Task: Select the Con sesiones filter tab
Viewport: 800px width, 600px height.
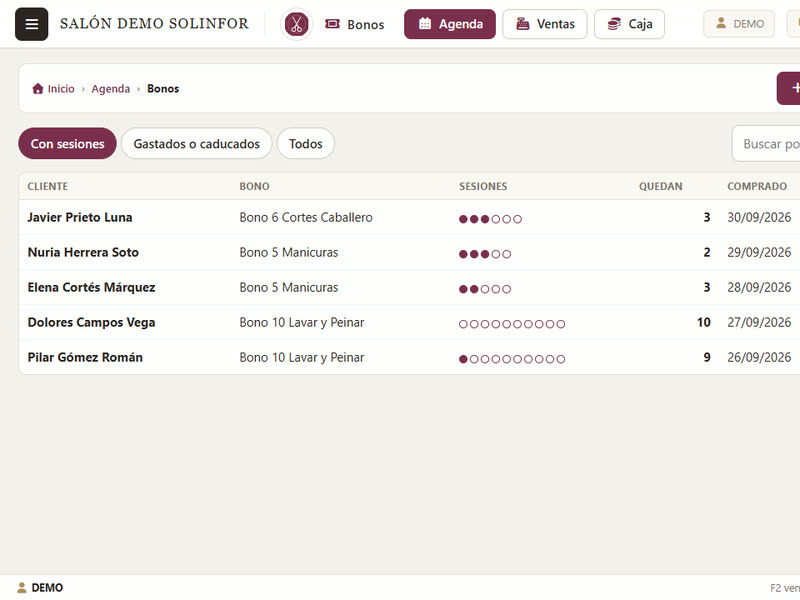Action: point(67,143)
